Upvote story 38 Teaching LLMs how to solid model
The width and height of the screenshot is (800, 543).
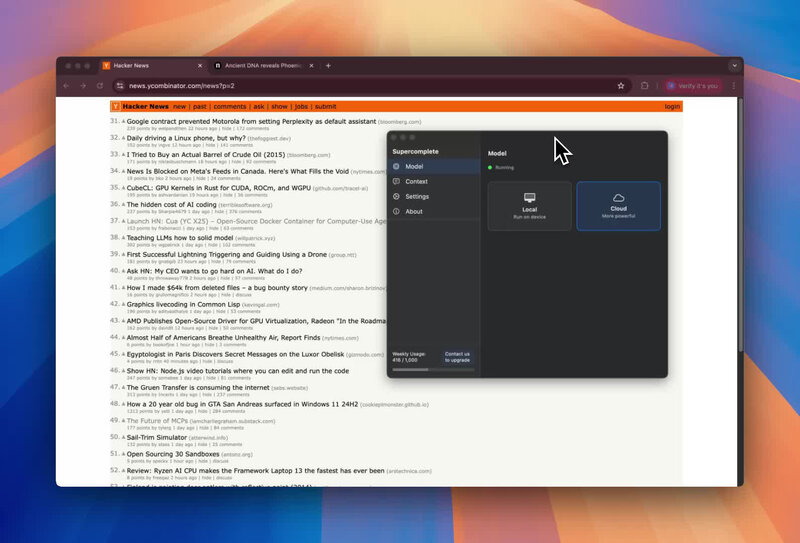click(123, 238)
